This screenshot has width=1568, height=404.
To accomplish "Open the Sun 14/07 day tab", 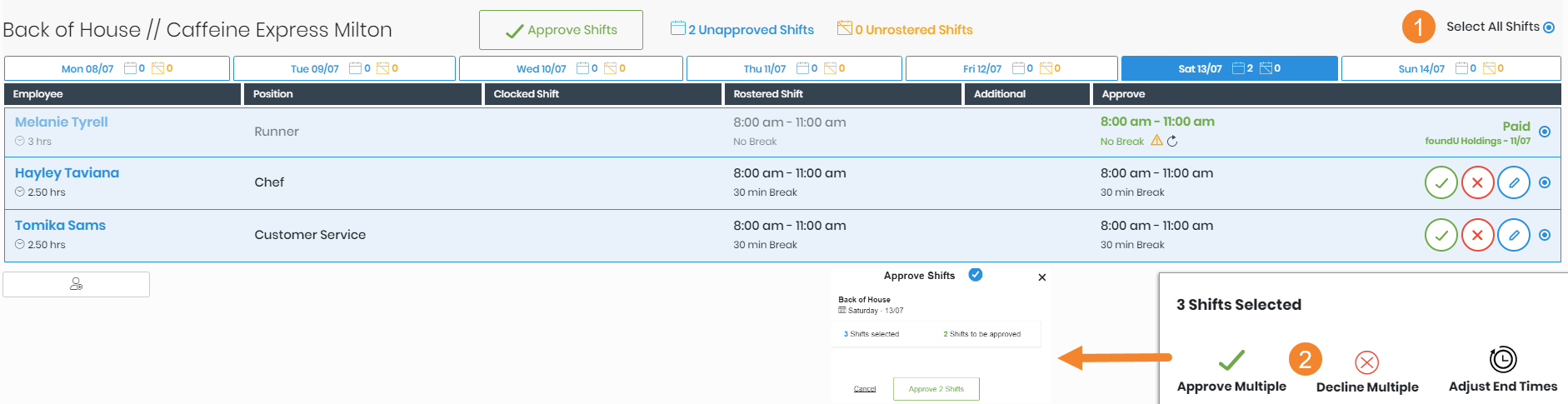I will click(1451, 68).
